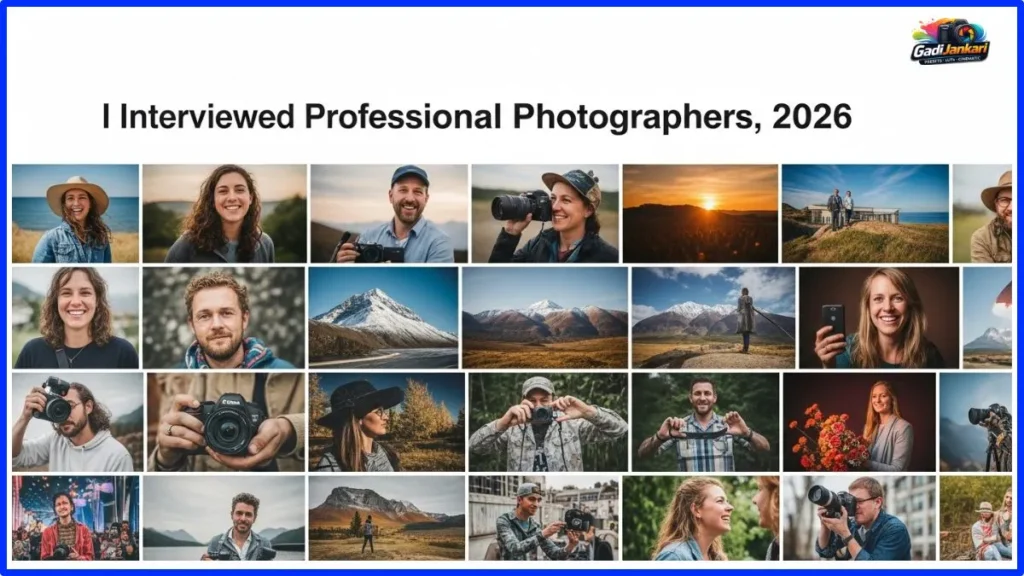Select close-up of hands holding Canon camera
Image resolution: width=1024 pixels, height=576 pixels.
[225, 422]
